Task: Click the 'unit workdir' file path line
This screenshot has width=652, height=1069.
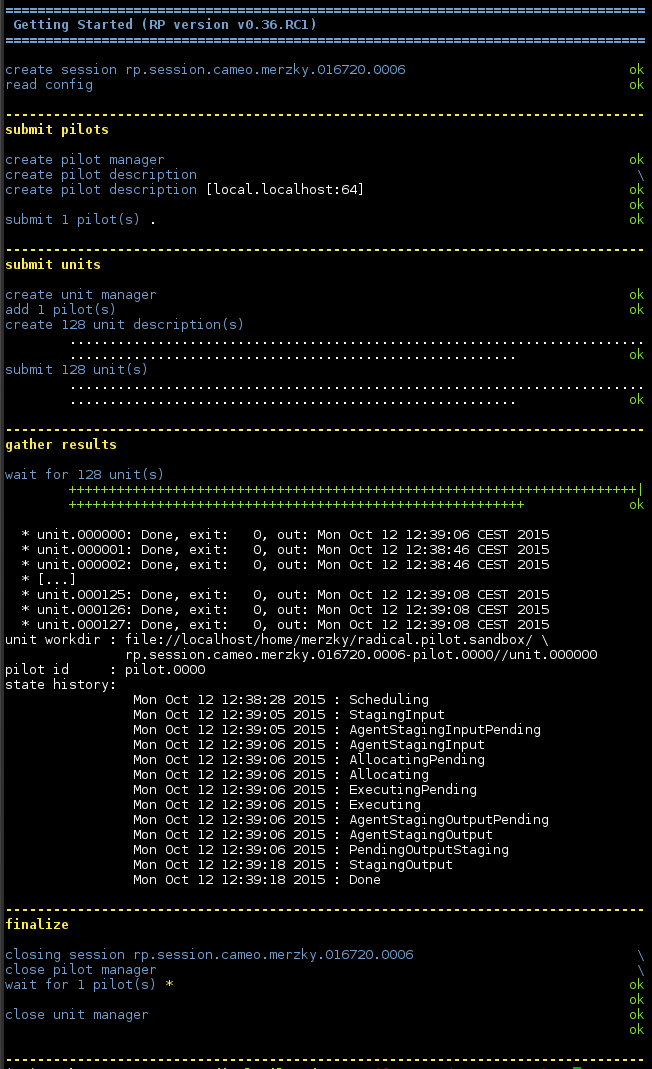Action: [x=277, y=639]
